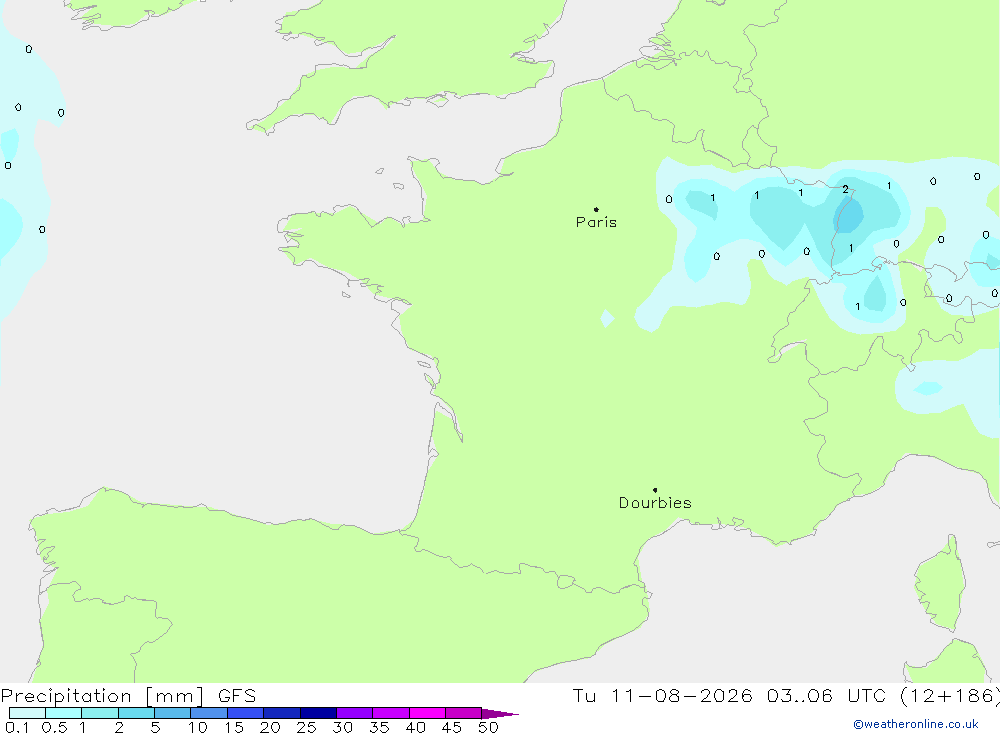The width and height of the screenshot is (1000, 733).
Task: Click the '(12+186)' forecast offset text
Action: tap(950, 696)
